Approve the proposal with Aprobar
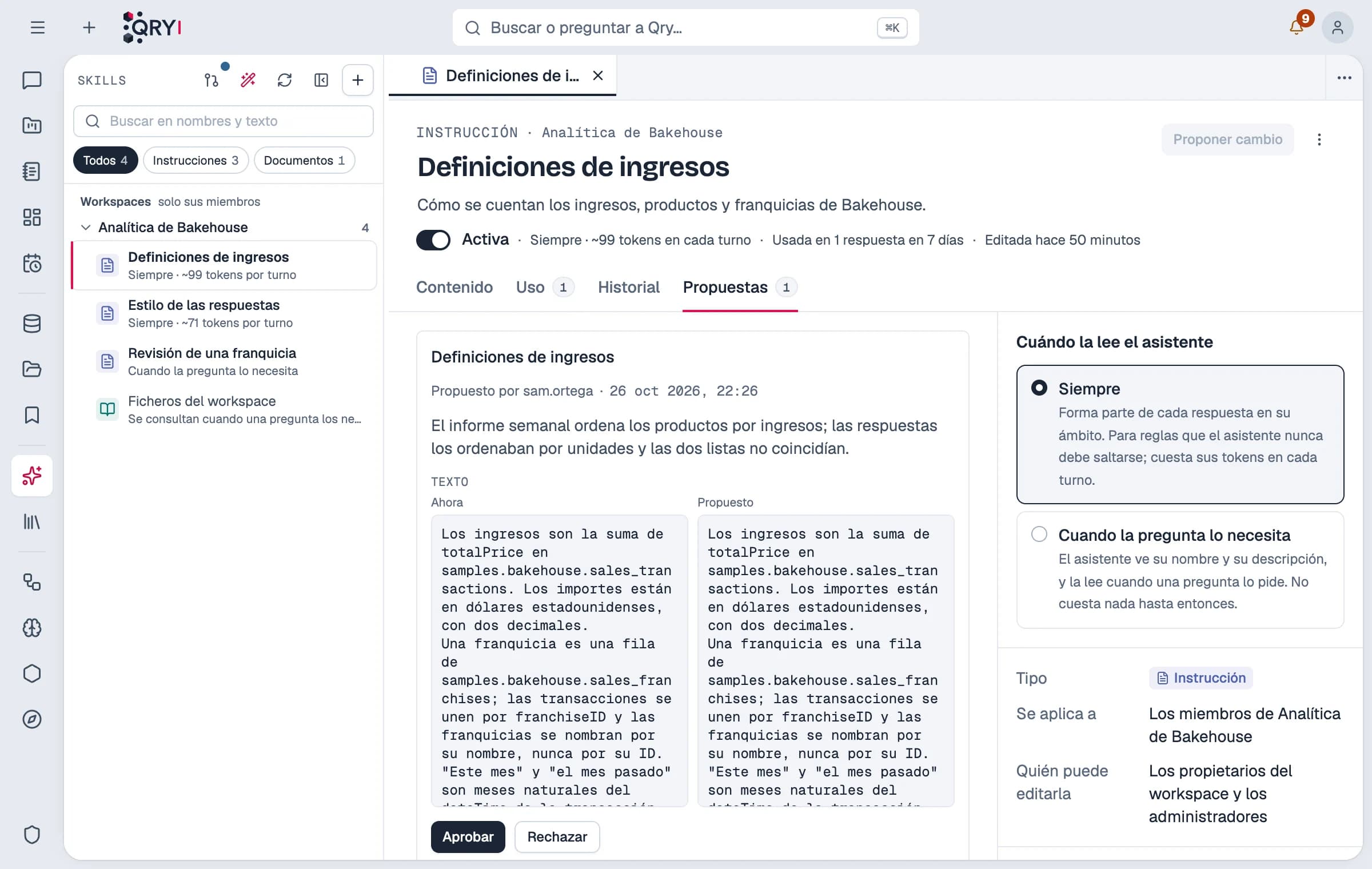The height and width of the screenshot is (869, 1372). click(468, 836)
